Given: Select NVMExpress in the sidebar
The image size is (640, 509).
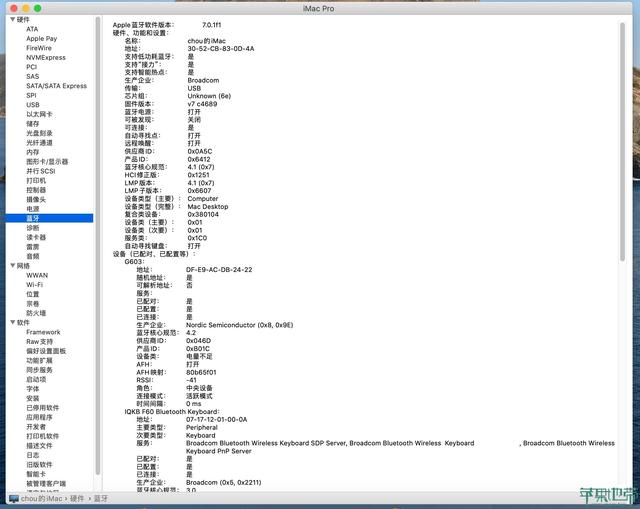Looking at the screenshot, I should pyautogui.click(x=46, y=58).
